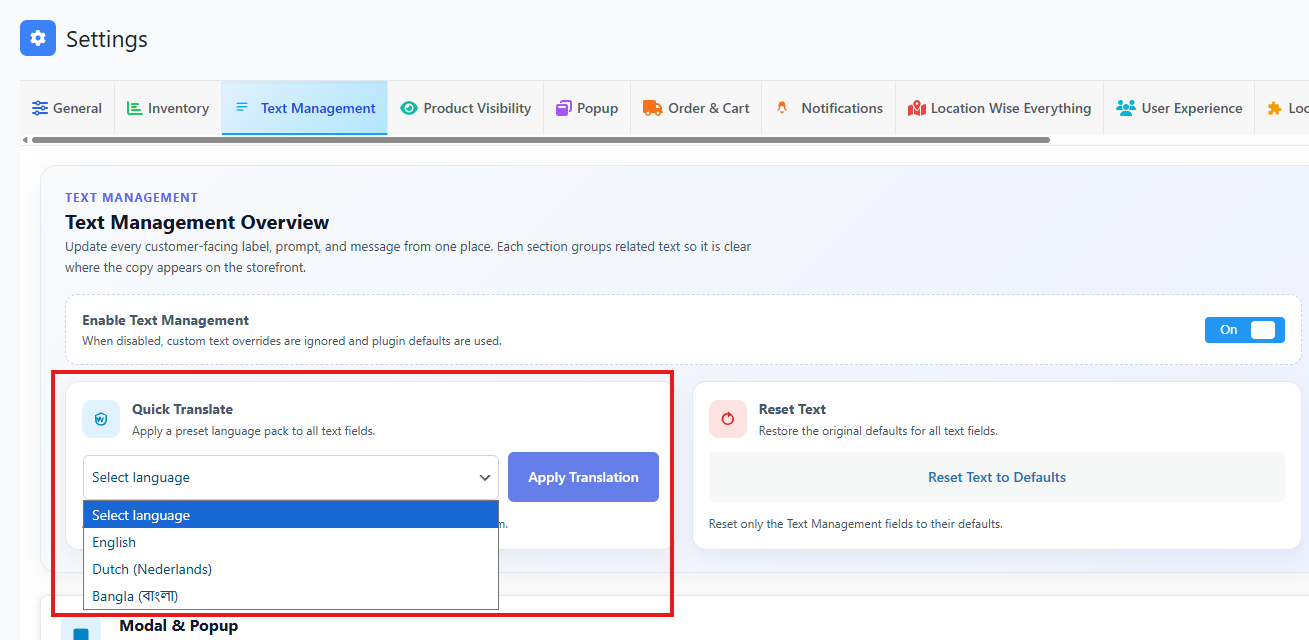The height and width of the screenshot is (640, 1309).
Task: Switch to the Inventory tab
Action: (x=168, y=108)
